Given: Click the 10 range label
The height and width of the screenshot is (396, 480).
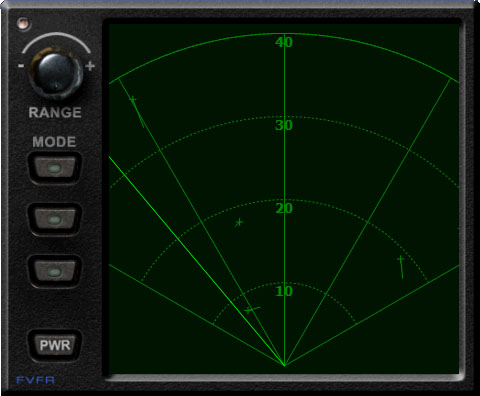Looking at the screenshot, I should [x=284, y=291].
